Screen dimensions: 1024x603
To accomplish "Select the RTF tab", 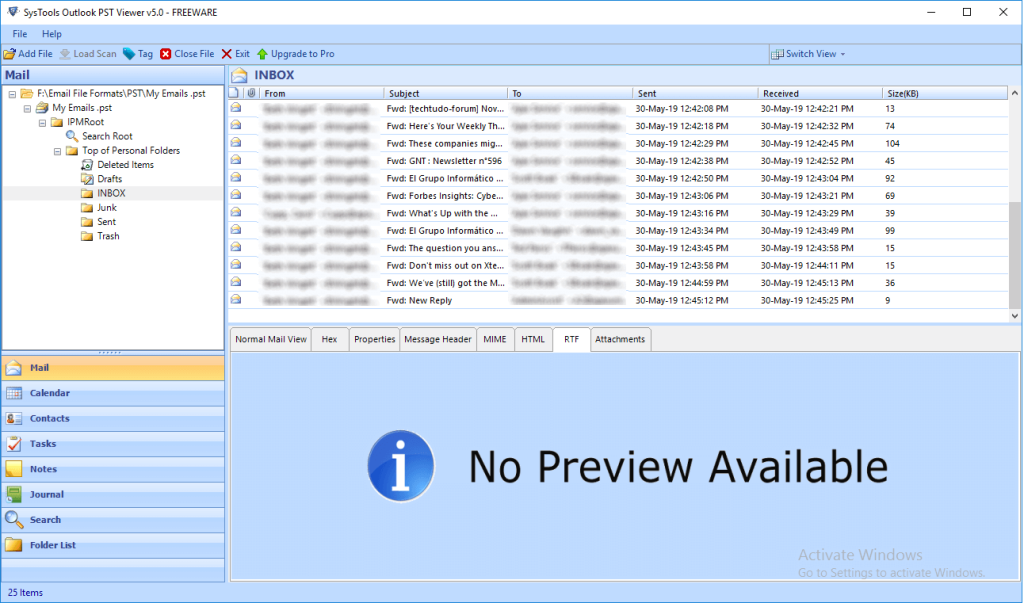I will pos(571,339).
